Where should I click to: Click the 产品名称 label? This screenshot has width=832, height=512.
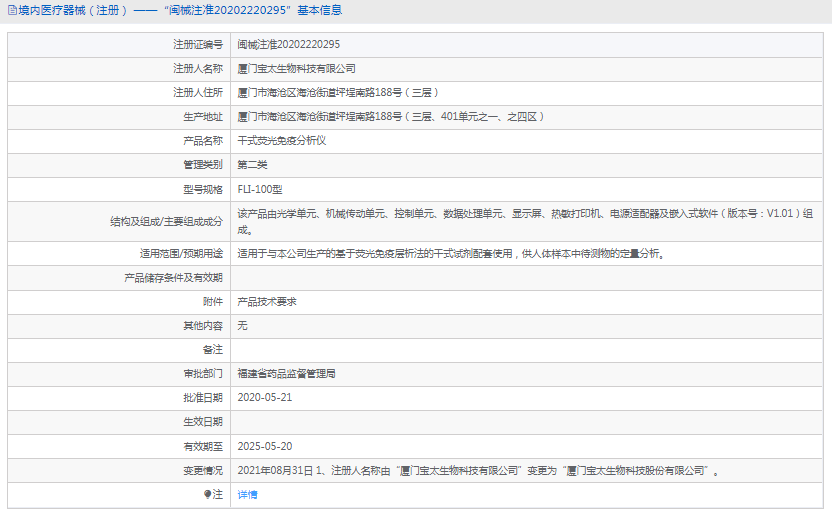click(203, 141)
